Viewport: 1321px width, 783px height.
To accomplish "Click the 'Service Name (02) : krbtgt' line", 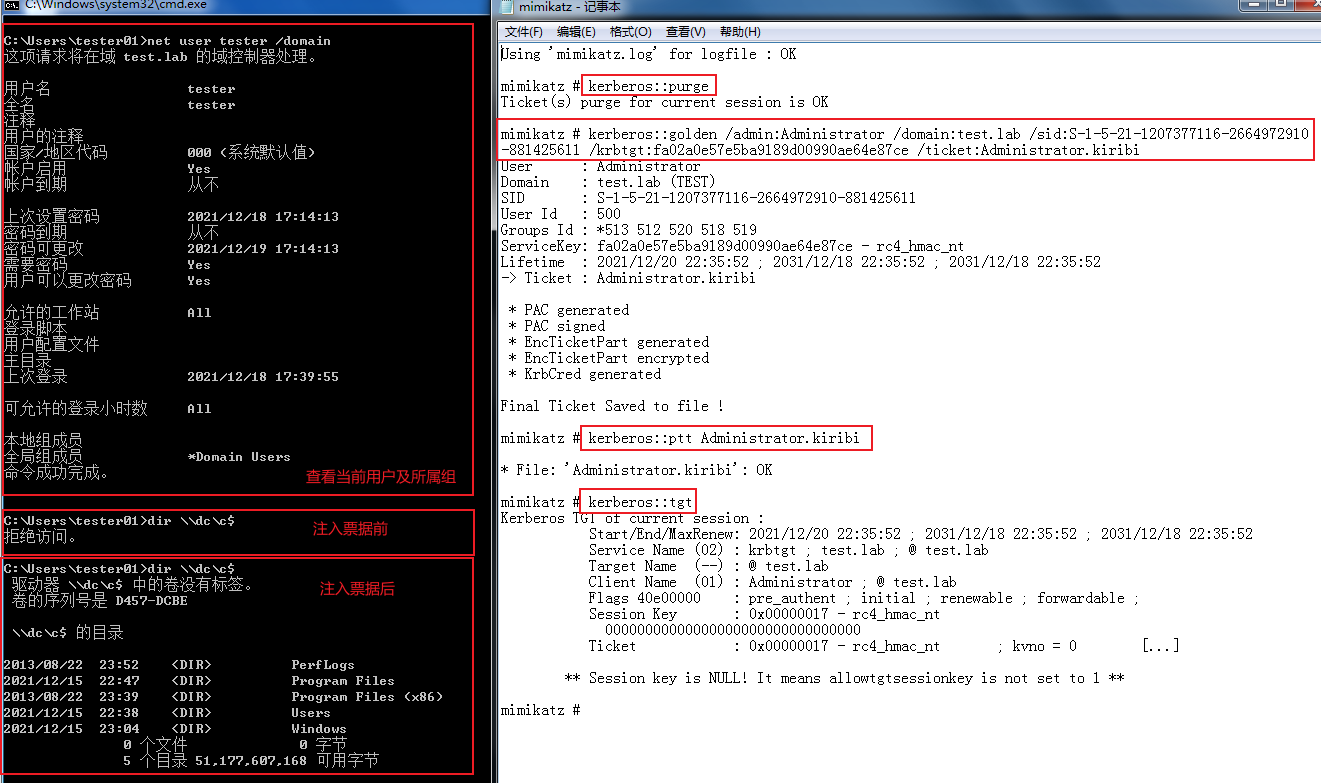I will point(788,550).
